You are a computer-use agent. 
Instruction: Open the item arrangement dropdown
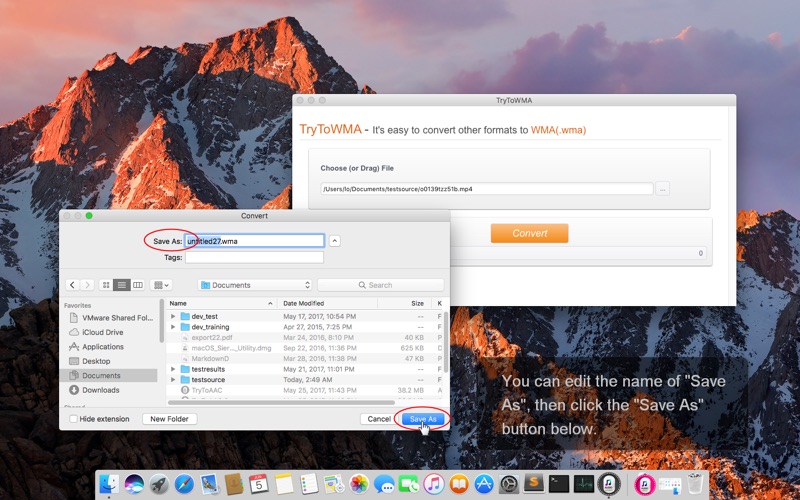[x=161, y=285]
